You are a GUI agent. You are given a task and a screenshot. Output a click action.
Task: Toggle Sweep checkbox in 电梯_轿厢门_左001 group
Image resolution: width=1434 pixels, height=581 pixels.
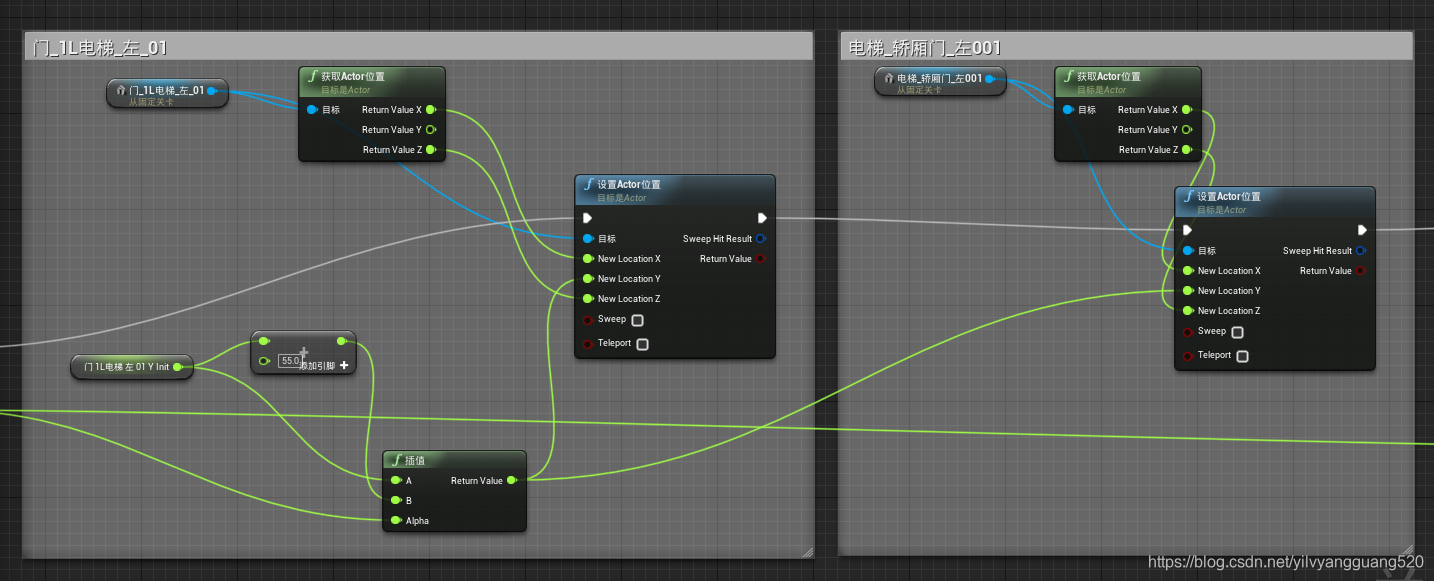1237,332
